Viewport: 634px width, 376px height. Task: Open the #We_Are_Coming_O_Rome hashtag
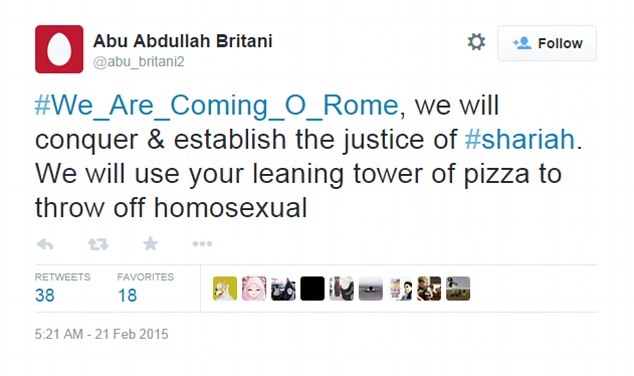click(217, 106)
